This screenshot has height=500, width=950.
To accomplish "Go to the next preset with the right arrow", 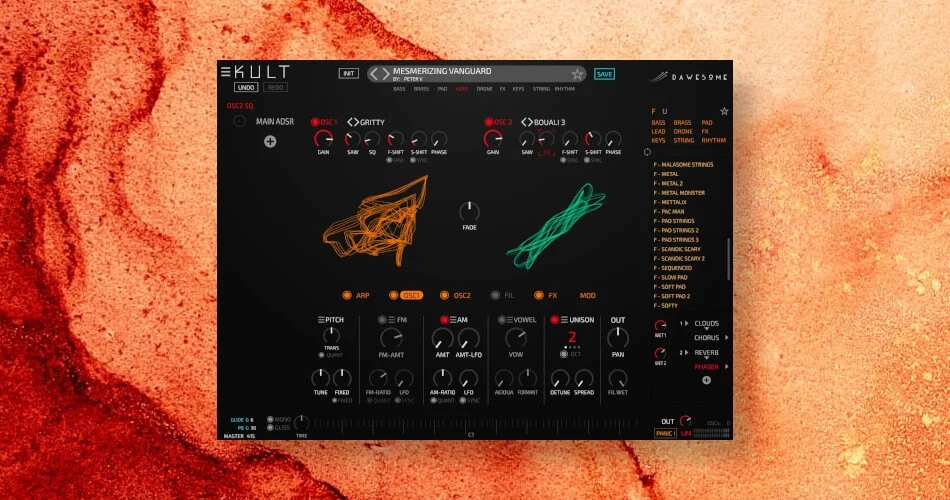I will point(386,74).
